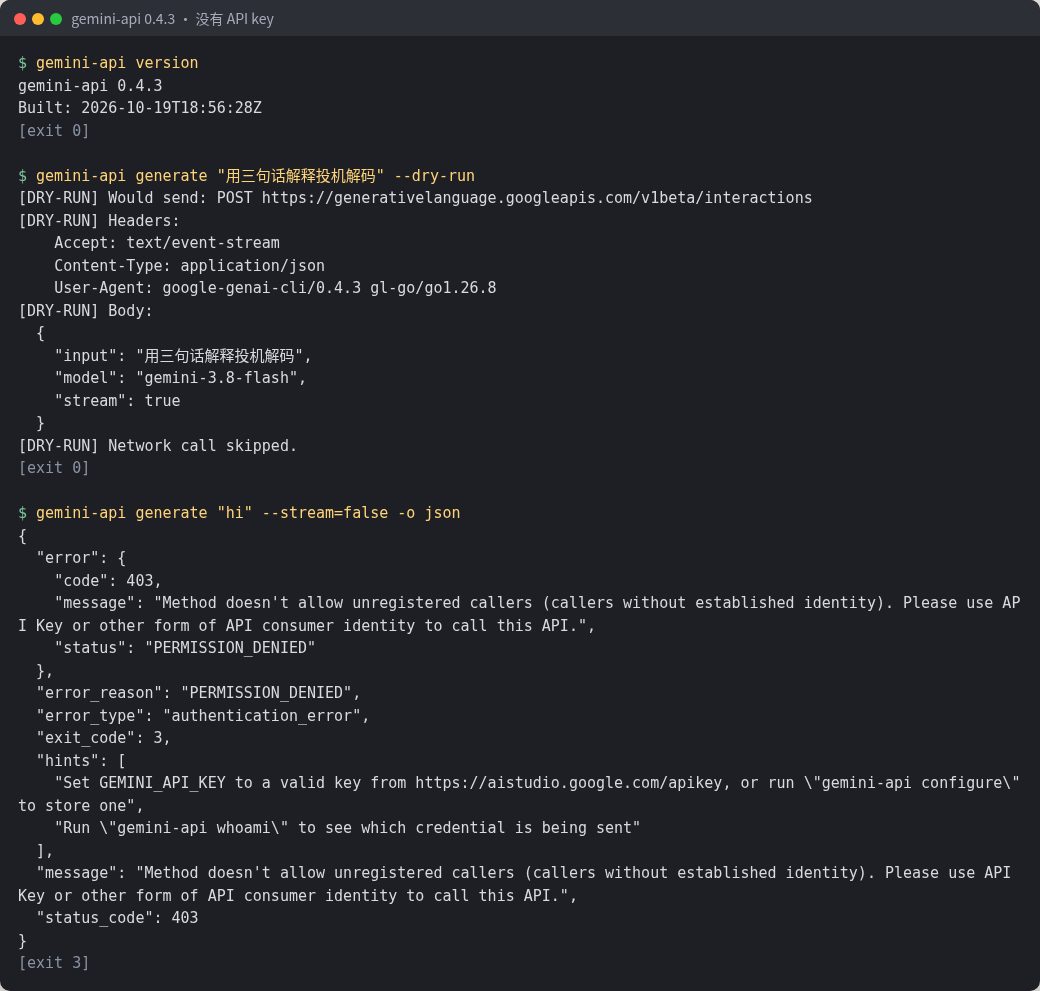
Task: Click the '"error_type": "authentication_error"' line
Action: click(x=203, y=716)
